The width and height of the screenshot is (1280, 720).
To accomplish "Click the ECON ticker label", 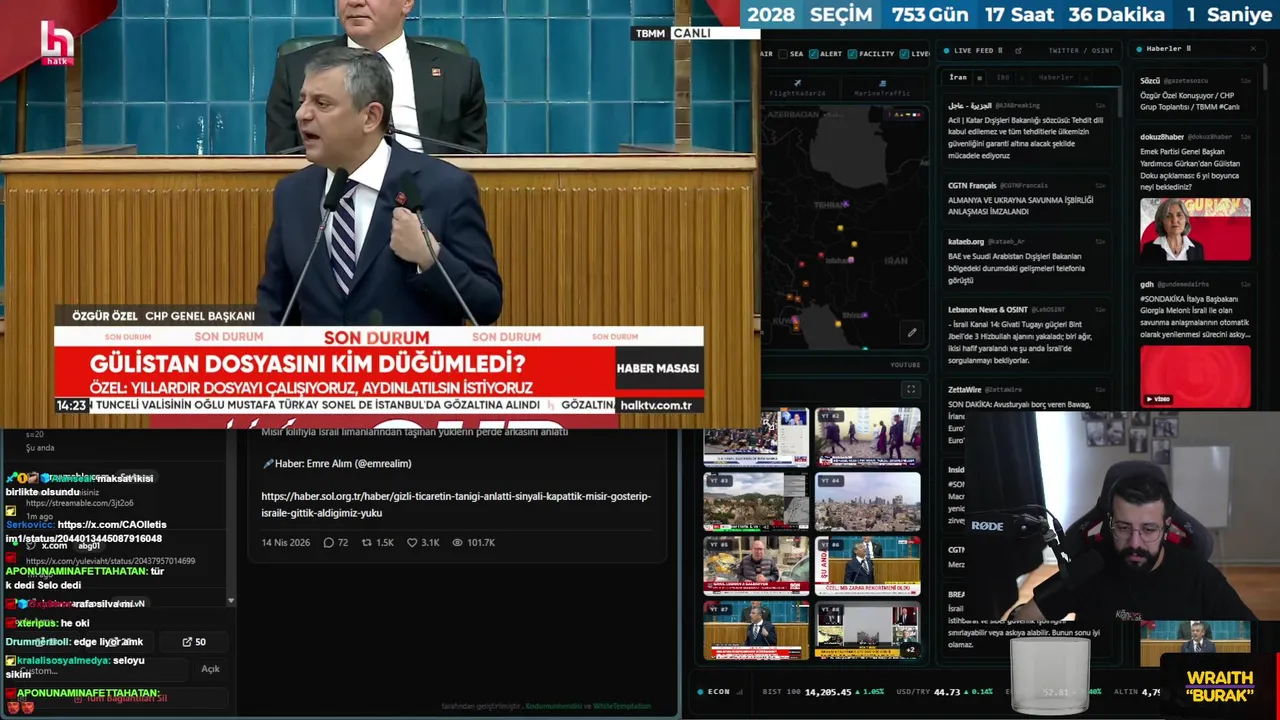I will click(719, 691).
